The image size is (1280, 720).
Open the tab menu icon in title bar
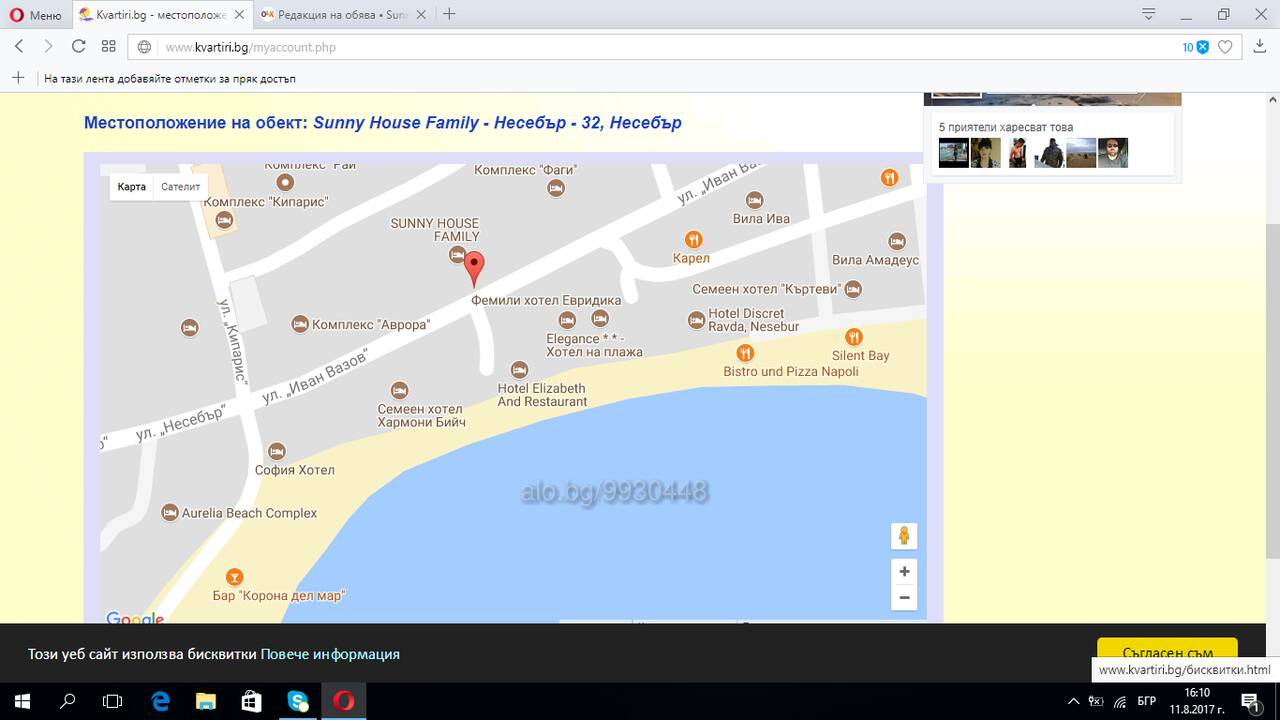(x=1148, y=14)
